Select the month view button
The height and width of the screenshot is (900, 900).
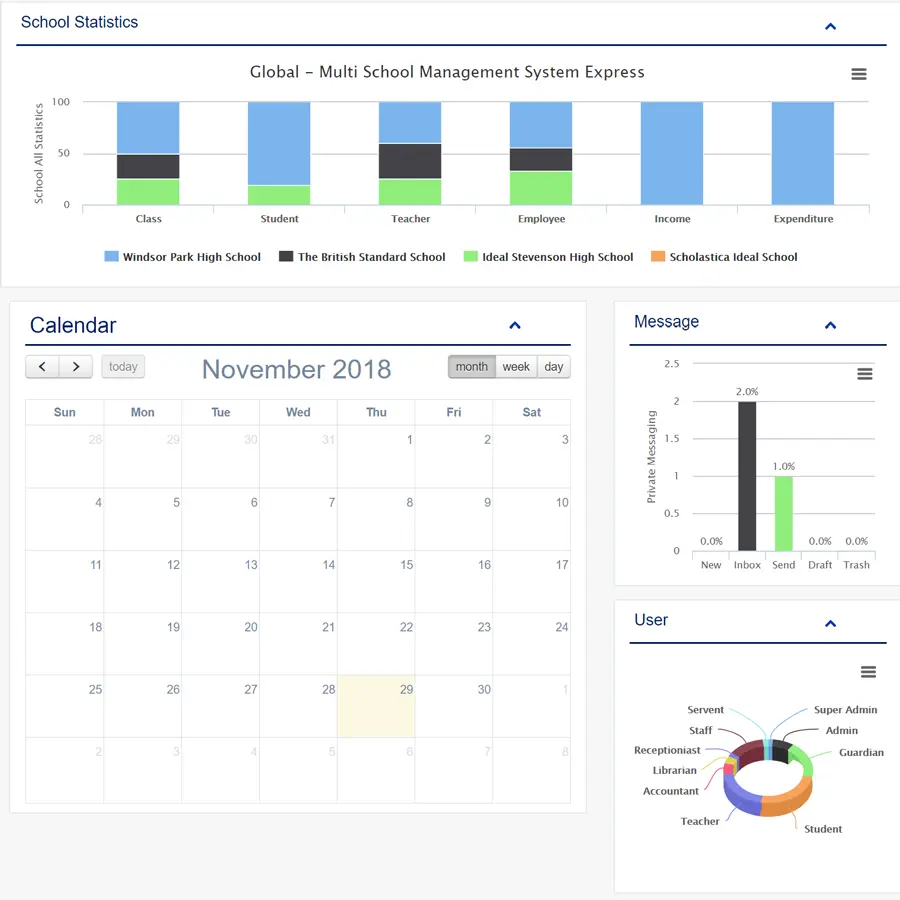[x=472, y=367]
